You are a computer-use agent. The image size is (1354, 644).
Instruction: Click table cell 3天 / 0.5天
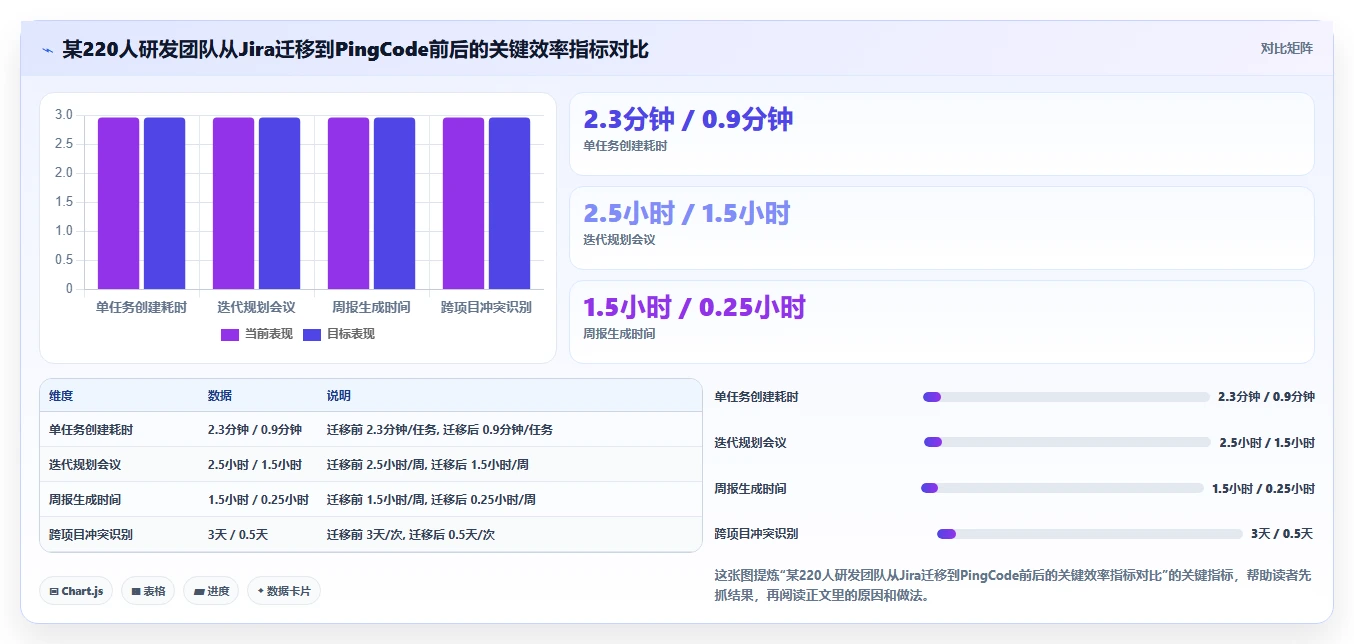pos(238,535)
